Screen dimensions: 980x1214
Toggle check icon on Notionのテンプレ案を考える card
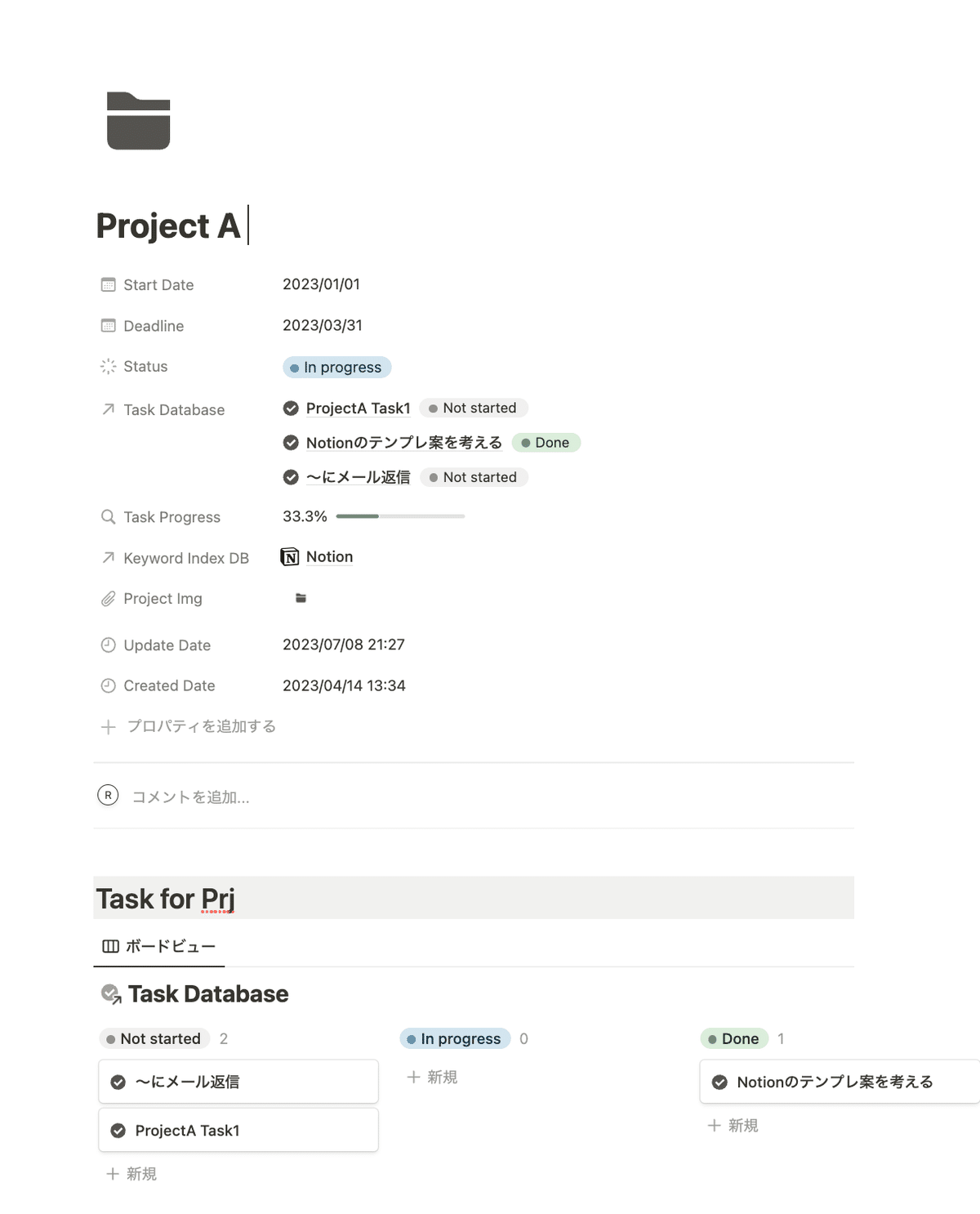tap(719, 1082)
